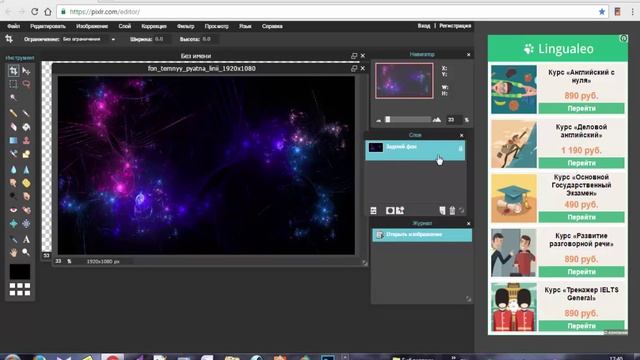Viewport: 640px width, 360px height.
Task: Select the Colorpicker eyedropper tool
Action: (x=13, y=240)
